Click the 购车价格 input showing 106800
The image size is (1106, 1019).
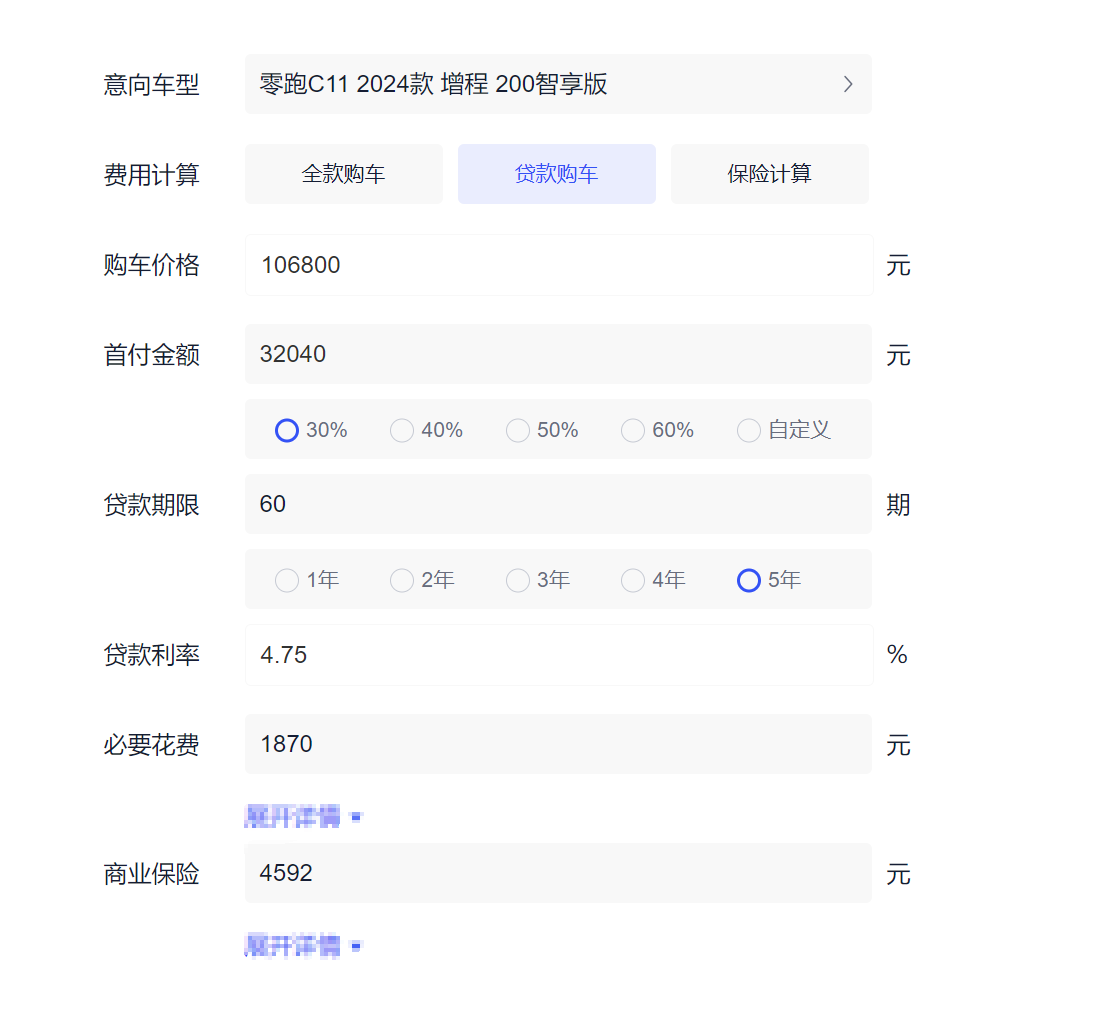[559, 265]
